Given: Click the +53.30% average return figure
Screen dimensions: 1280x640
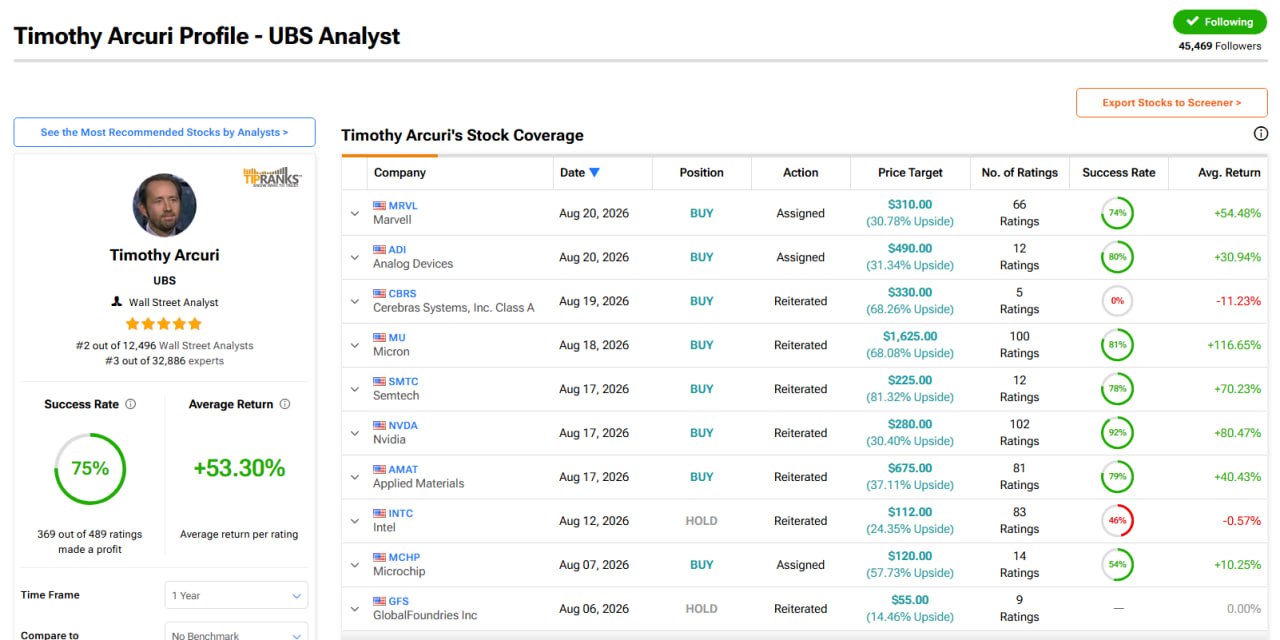Looking at the screenshot, I should pos(240,468).
